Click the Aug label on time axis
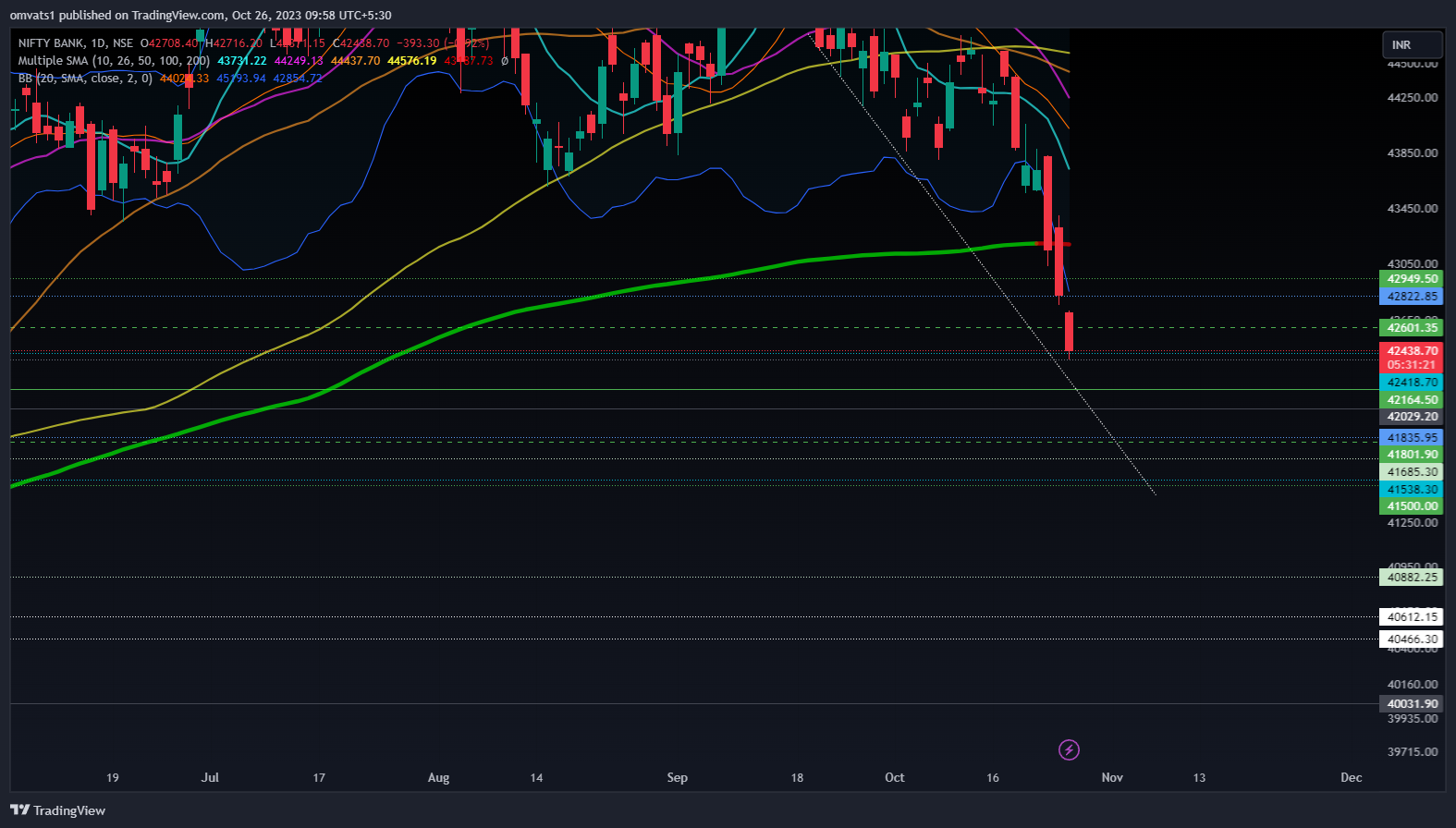 438,777
